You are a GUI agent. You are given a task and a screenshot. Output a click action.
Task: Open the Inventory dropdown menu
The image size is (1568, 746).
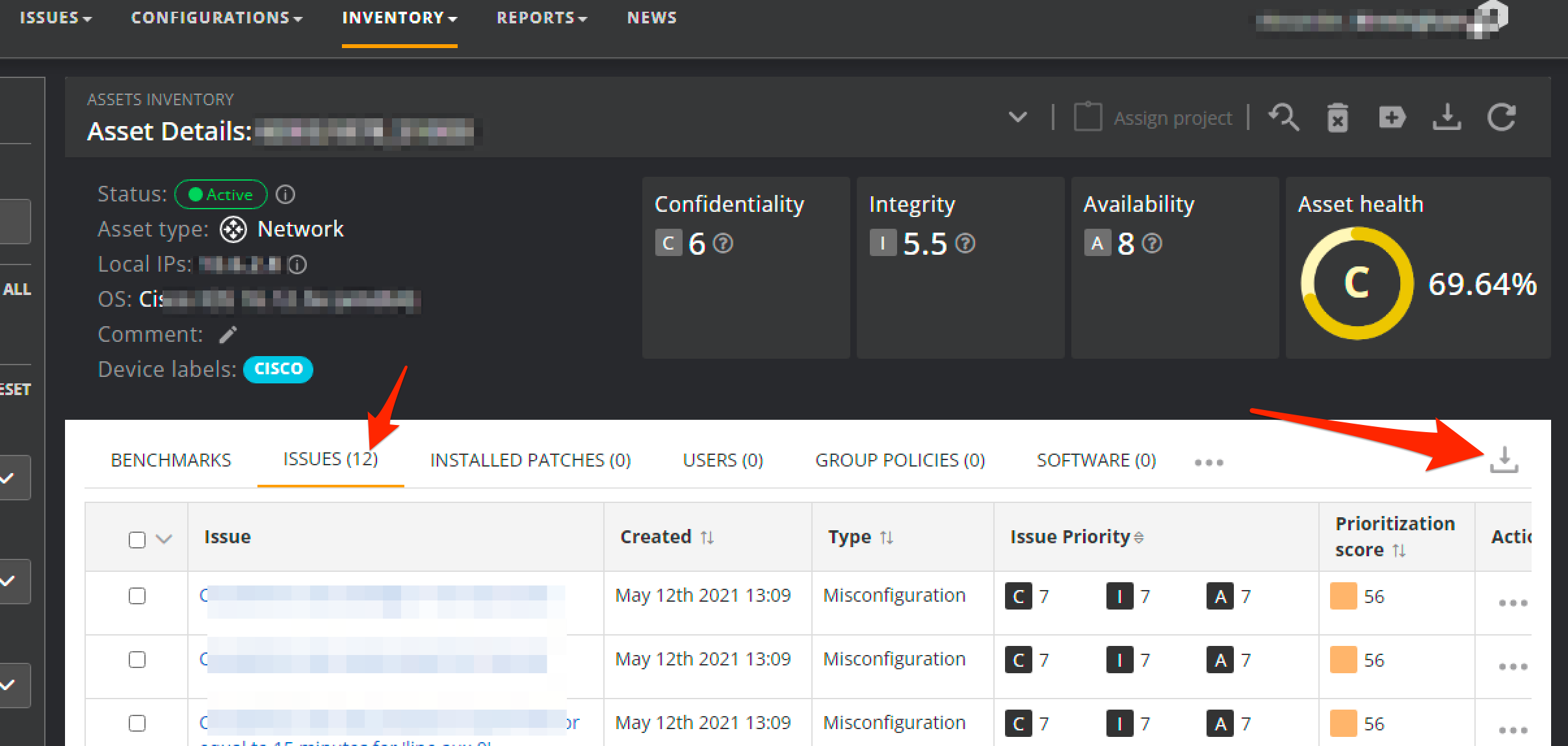[x=399, y=18]
